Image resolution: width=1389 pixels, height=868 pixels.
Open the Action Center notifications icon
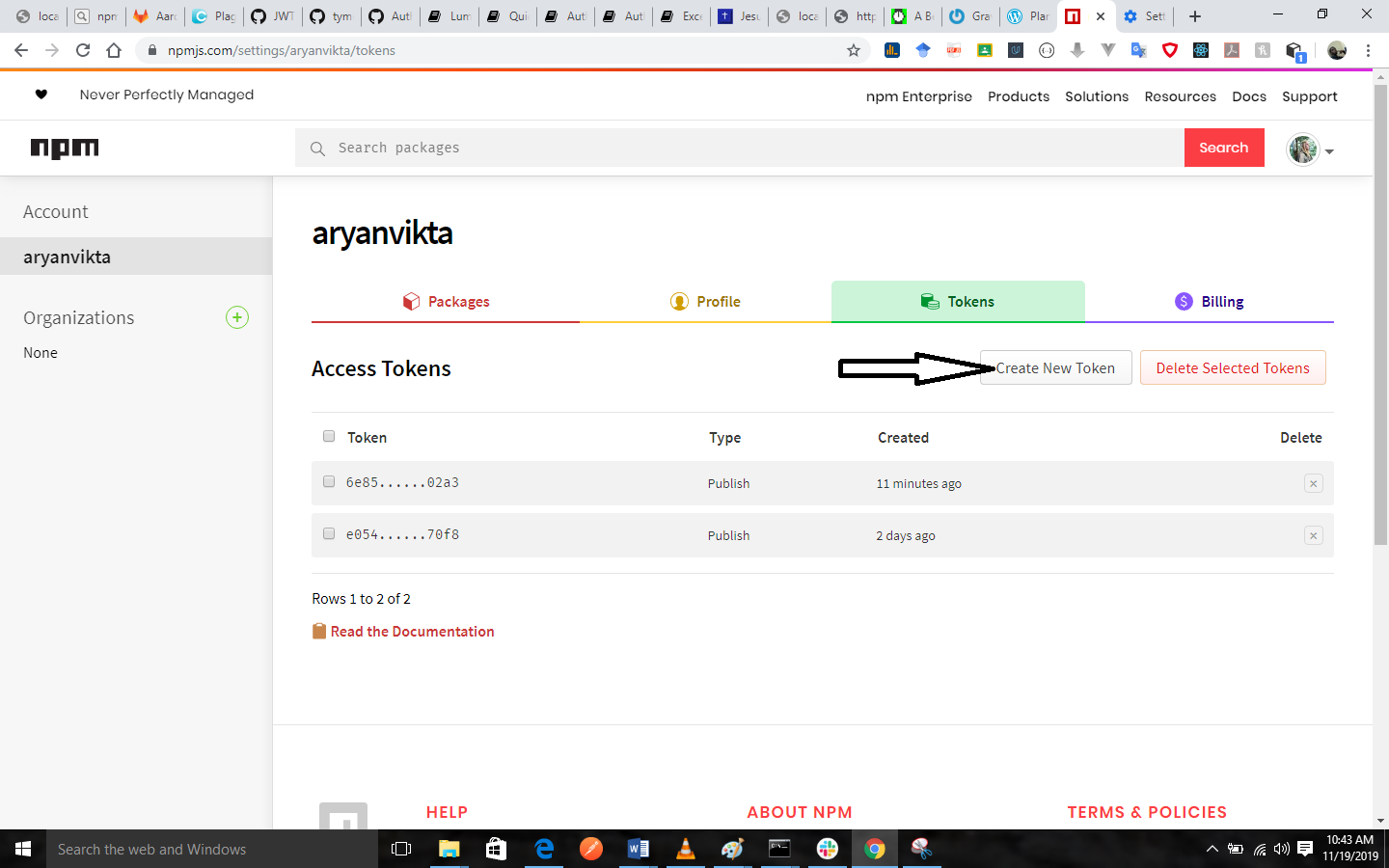(x=1305, y=849)
